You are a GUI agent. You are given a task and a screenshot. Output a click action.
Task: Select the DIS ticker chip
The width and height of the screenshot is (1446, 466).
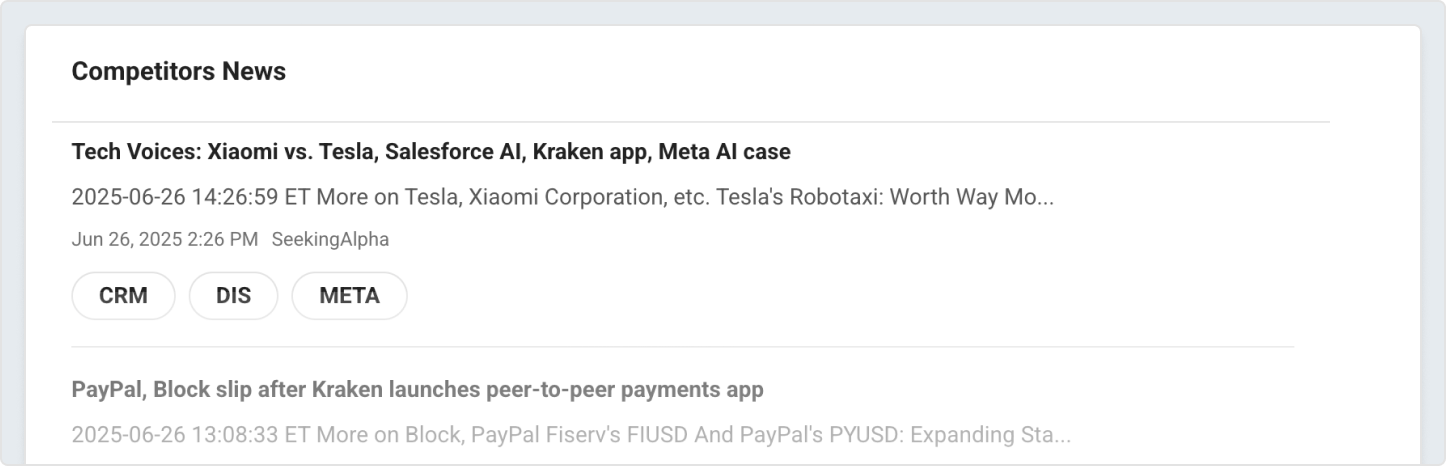coord(233,296)
